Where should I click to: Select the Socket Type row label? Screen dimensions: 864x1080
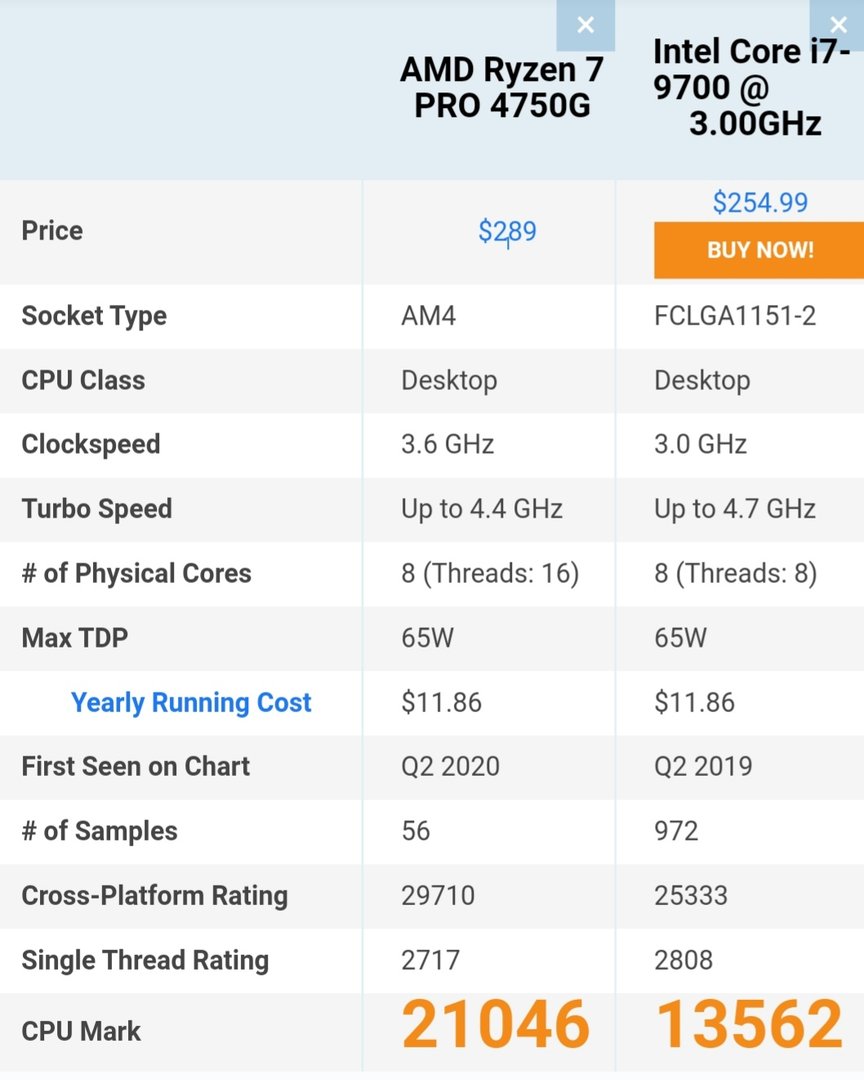(x=93, y=316)
